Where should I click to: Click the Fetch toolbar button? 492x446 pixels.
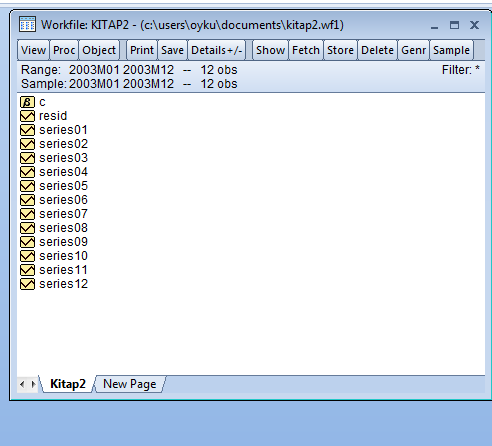(x=306, y=50)
